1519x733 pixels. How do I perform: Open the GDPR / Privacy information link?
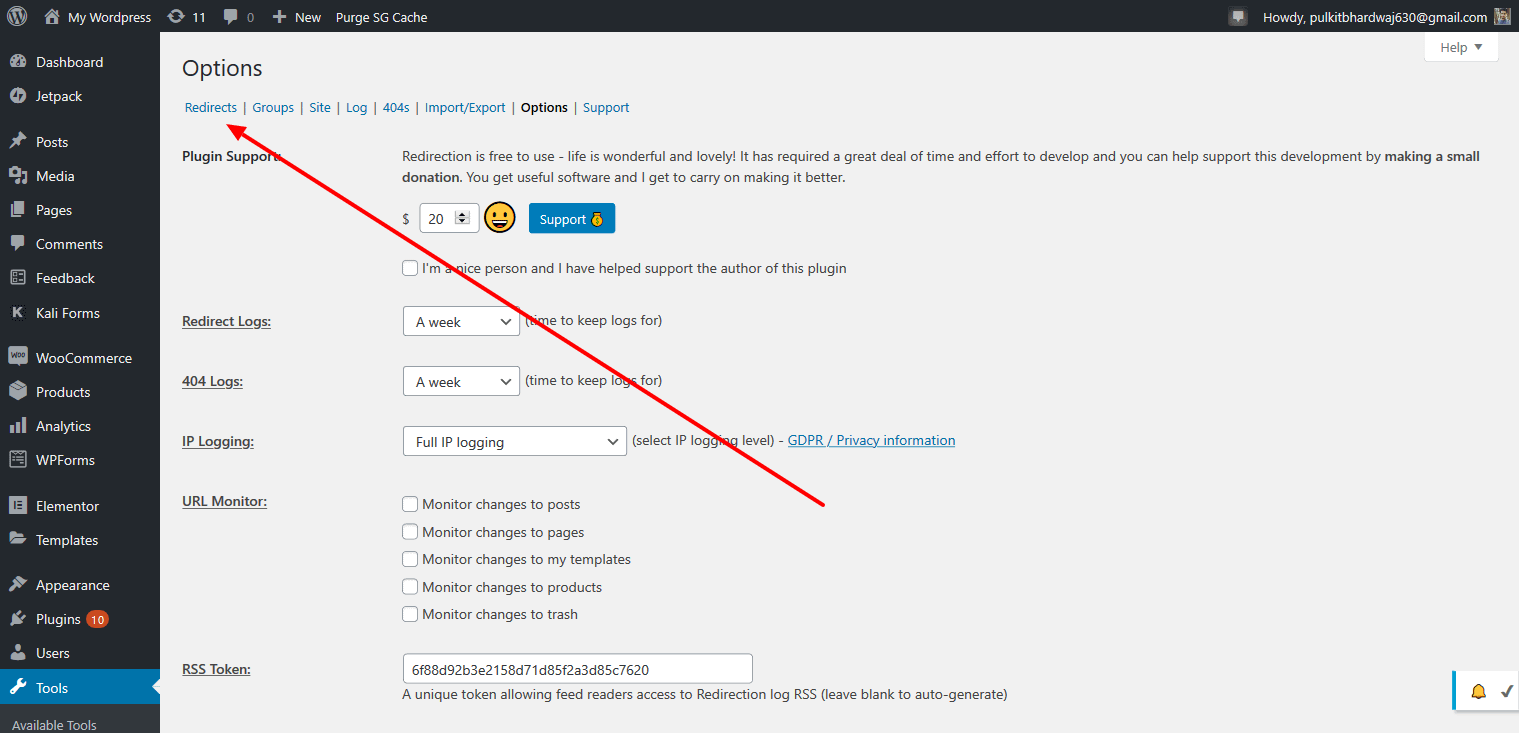point(871,439)
